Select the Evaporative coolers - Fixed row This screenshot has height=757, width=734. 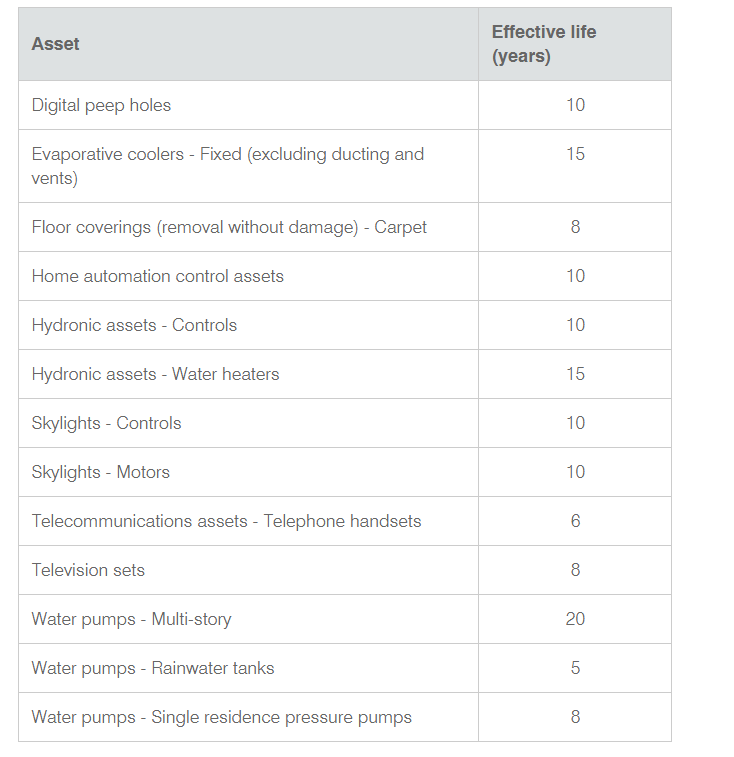(345, 166)
